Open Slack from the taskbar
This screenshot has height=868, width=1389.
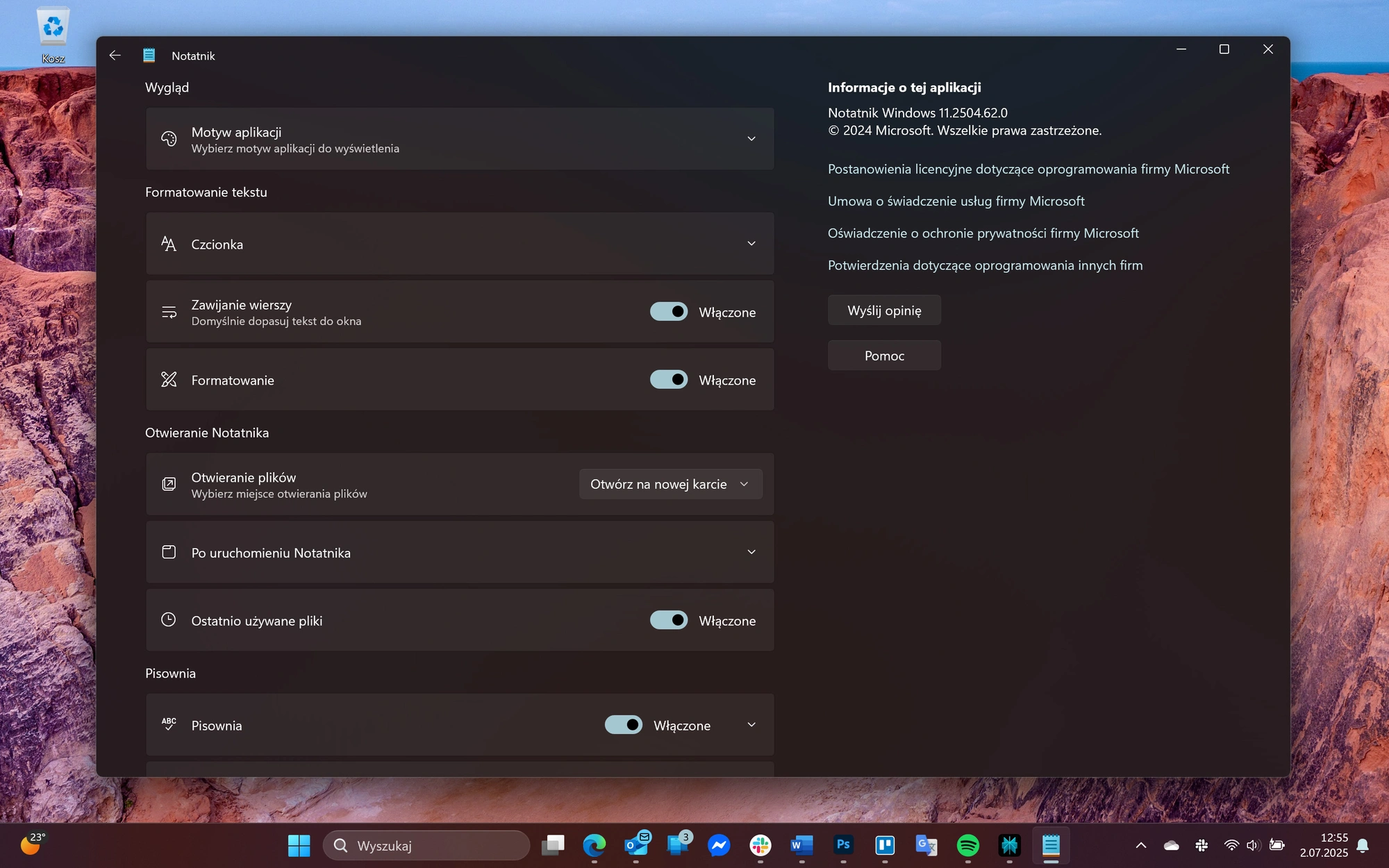pyautogui.click(x=760, y=845)
